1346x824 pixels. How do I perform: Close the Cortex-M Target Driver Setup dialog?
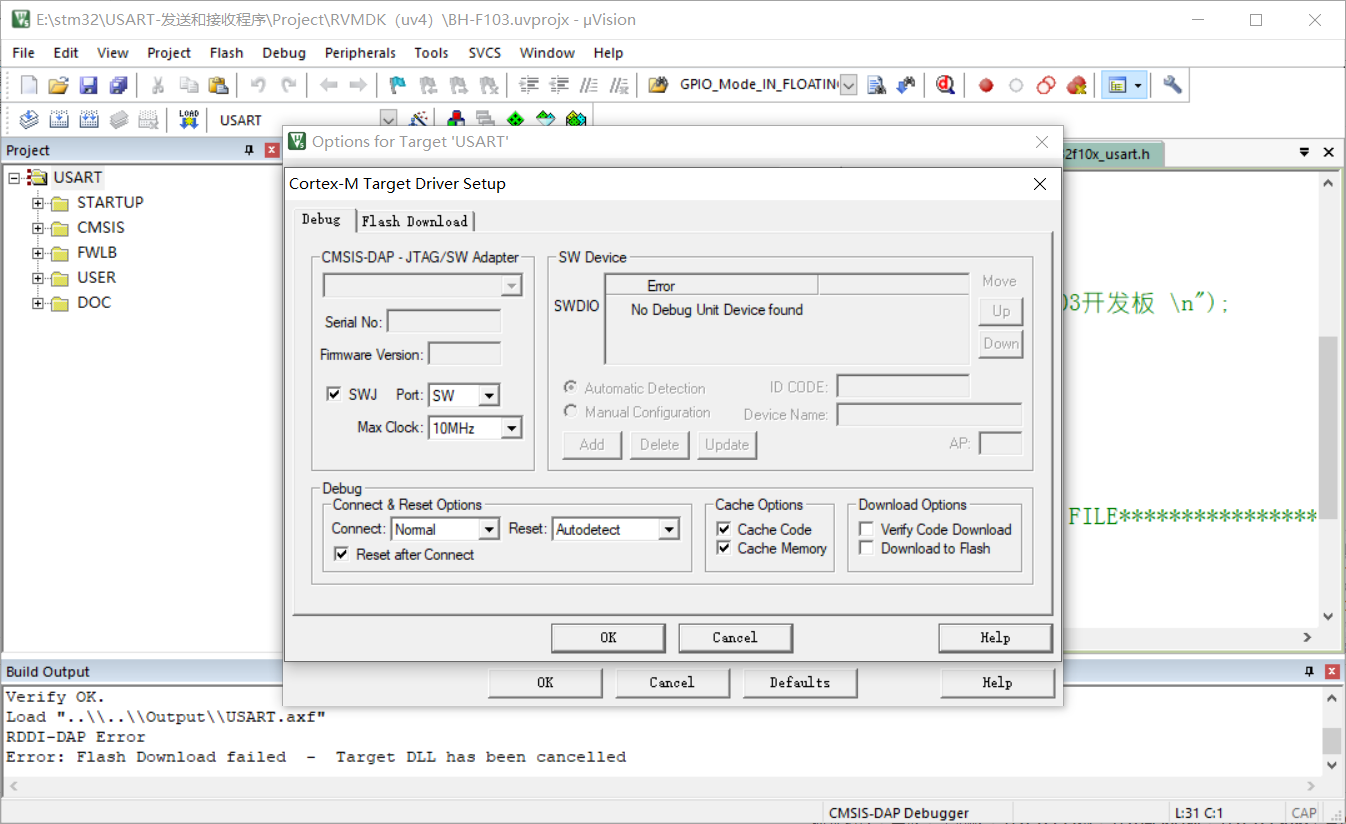(1040, 184)
